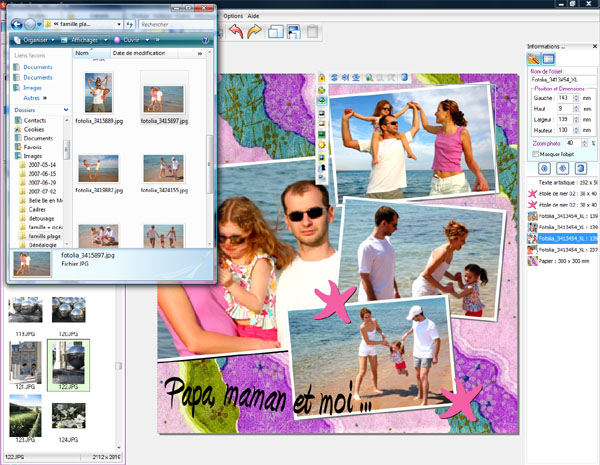The width and height of the screenshot is (600, 465).
Task: Select the fotolia_3424155.jpg thumbnail
Action: [x=164, y=168]
